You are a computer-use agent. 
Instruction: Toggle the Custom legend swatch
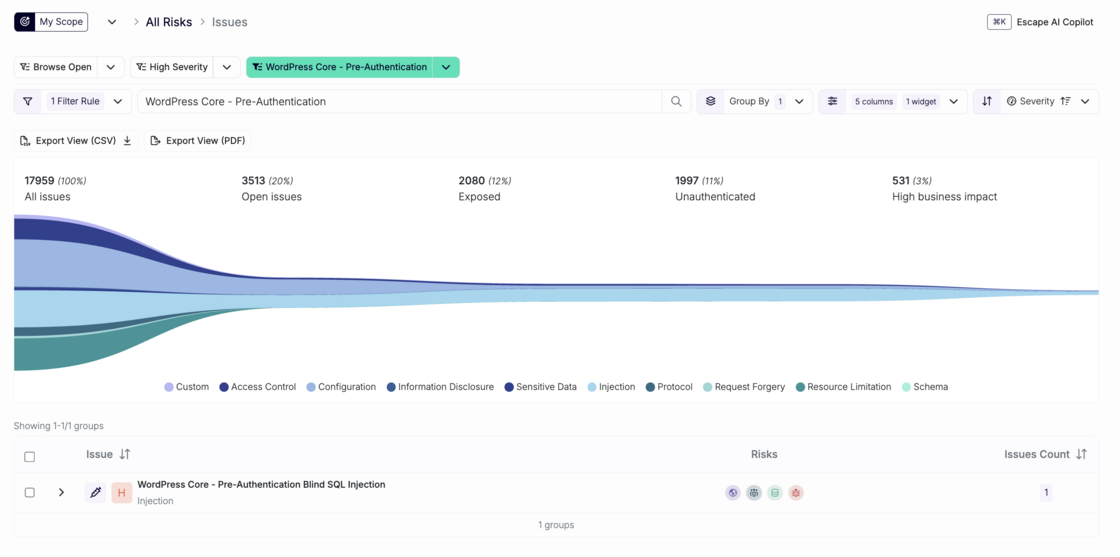click(x=169, y=387)
